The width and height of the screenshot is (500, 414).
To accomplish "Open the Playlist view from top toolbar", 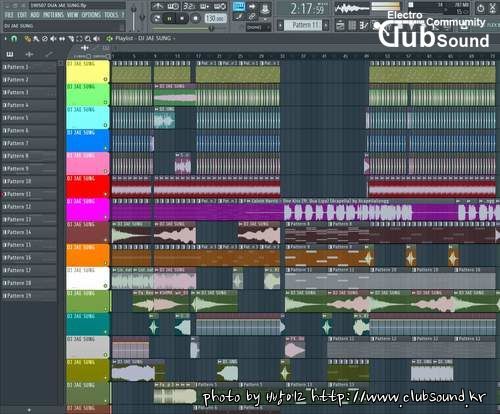I will 340,26.
